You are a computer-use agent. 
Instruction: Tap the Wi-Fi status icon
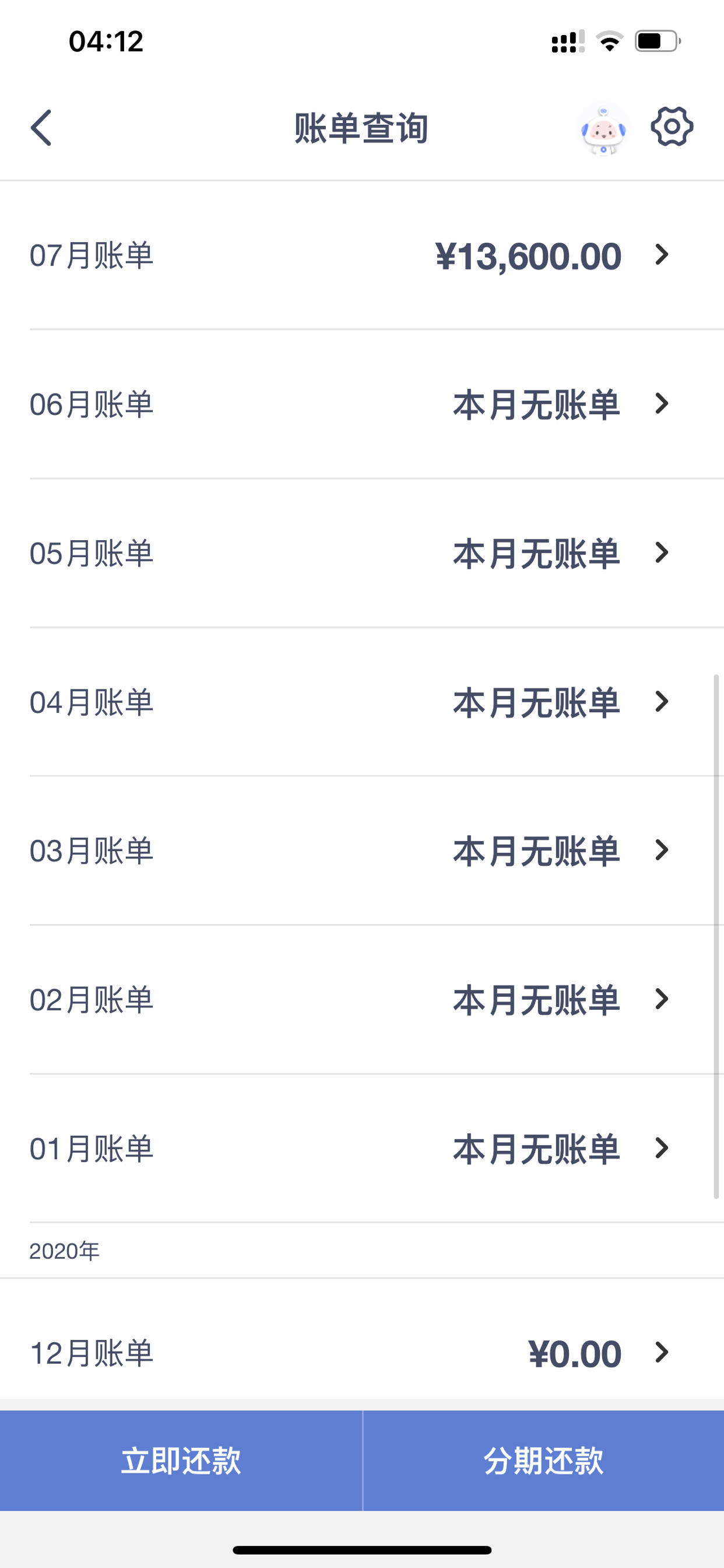pos(609,41)
